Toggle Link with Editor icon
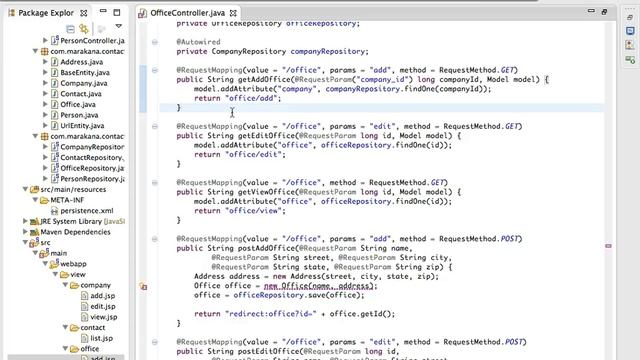Image resolution: width=640 pixels, height=360 pixels. (x=84, y=29)
